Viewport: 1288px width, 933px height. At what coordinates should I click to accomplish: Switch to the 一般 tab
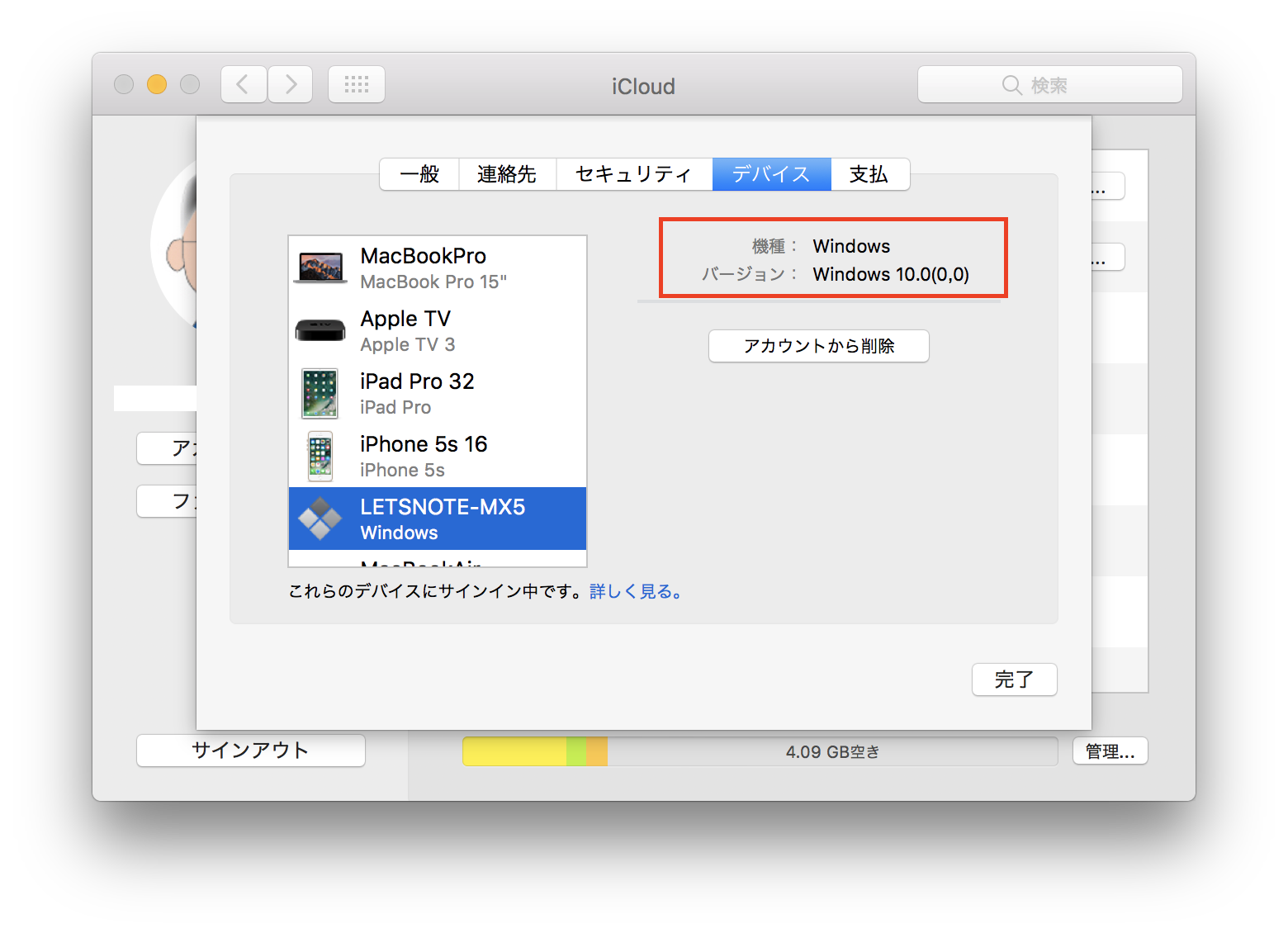click(419, 174)
